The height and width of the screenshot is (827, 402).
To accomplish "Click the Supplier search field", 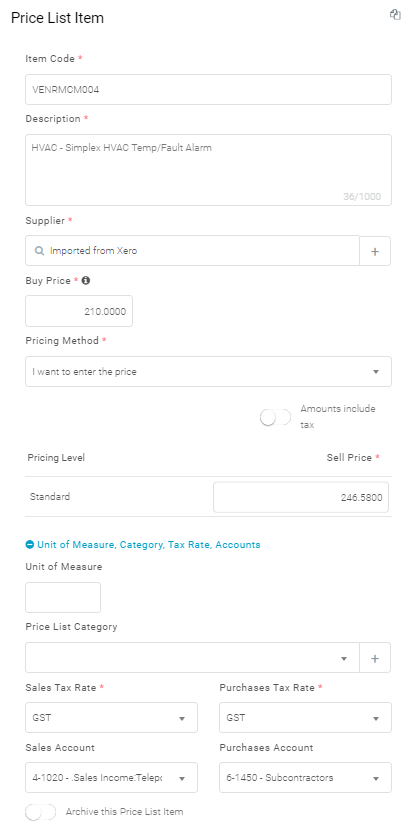I will (x=192, y=251).
